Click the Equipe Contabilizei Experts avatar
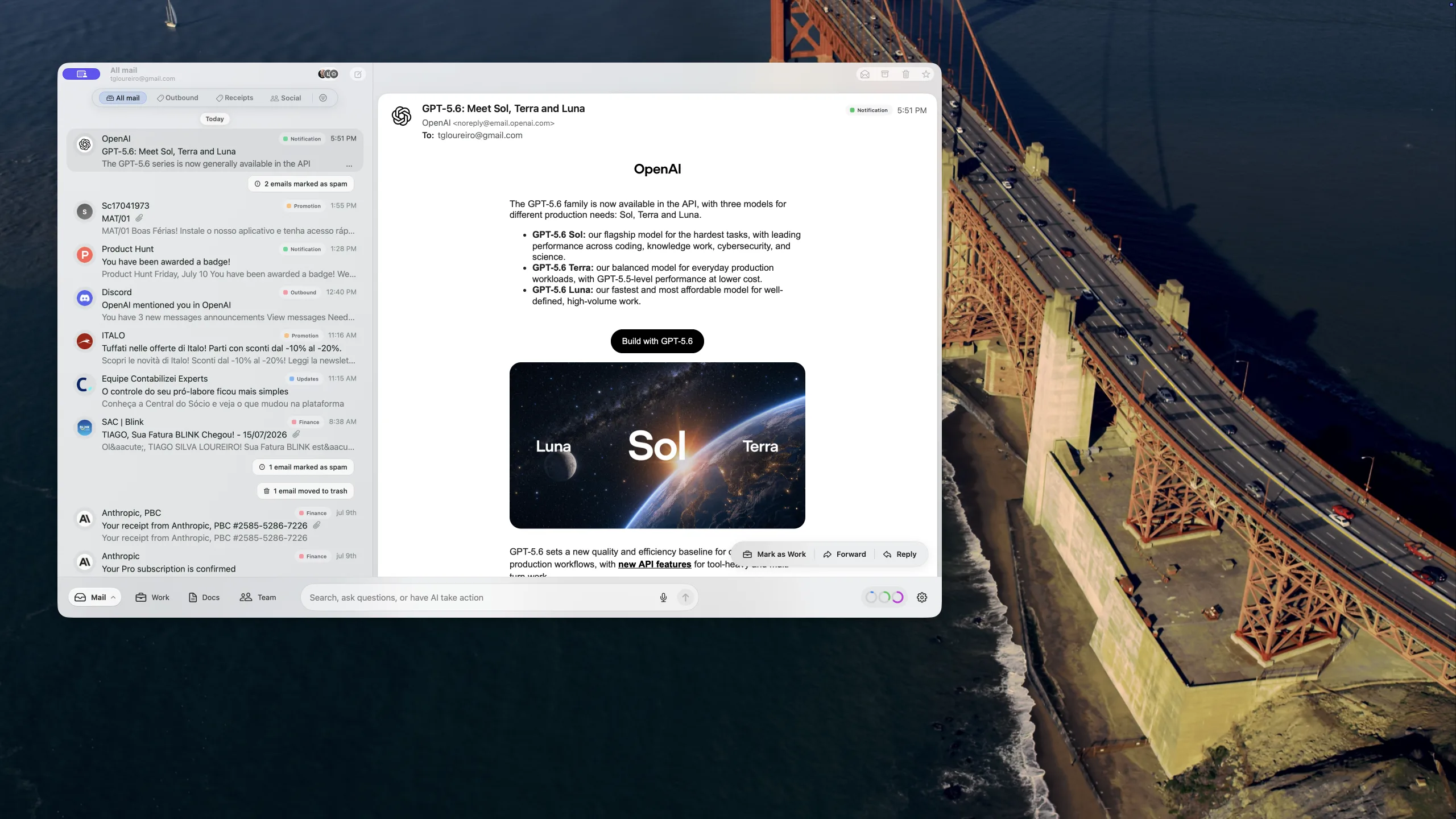This screenshot has height=819, width=1456. pyautogui.click(x=85, y=384)
